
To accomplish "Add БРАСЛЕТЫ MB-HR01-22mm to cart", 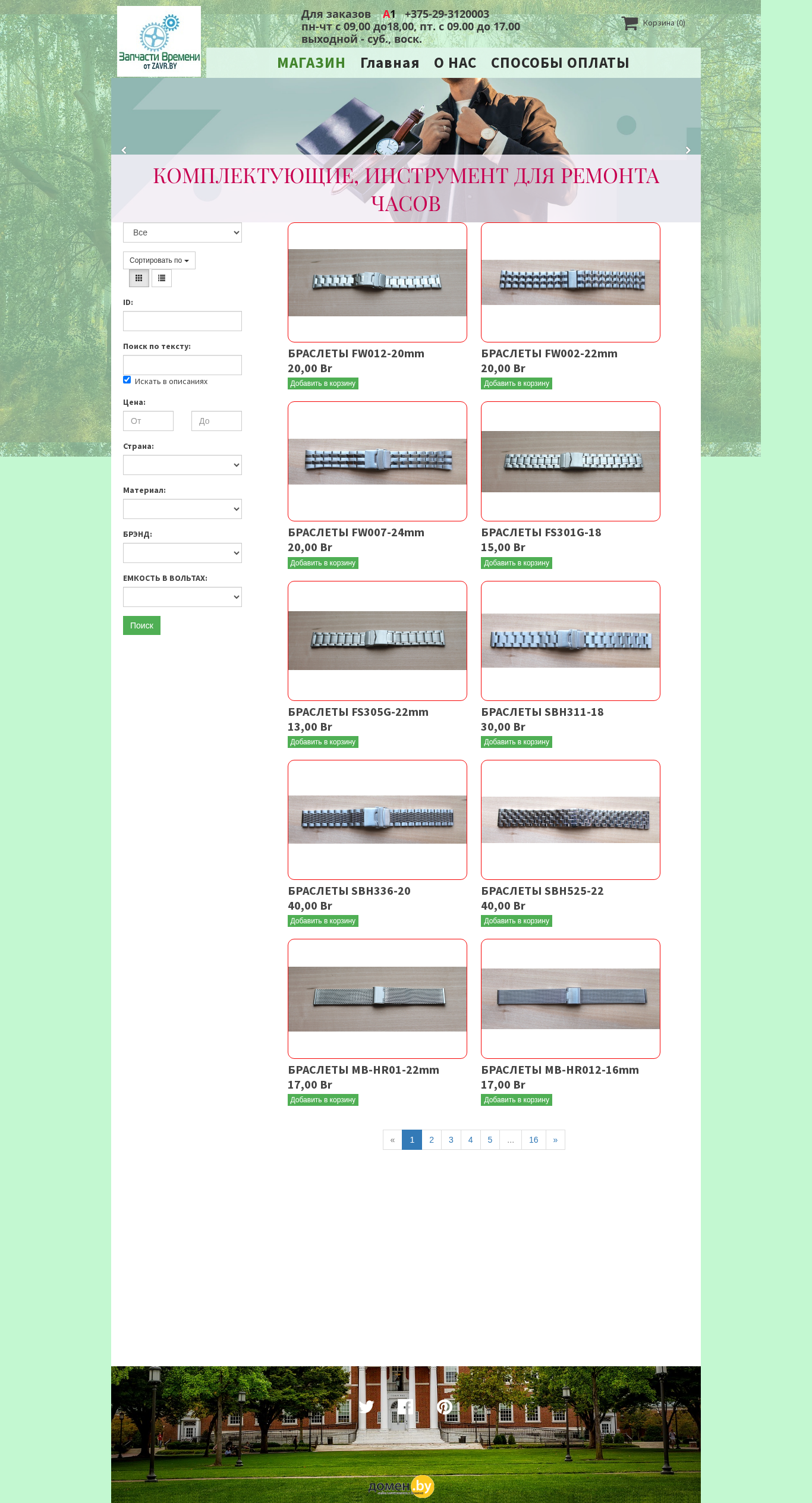I will coord(323,1100).
